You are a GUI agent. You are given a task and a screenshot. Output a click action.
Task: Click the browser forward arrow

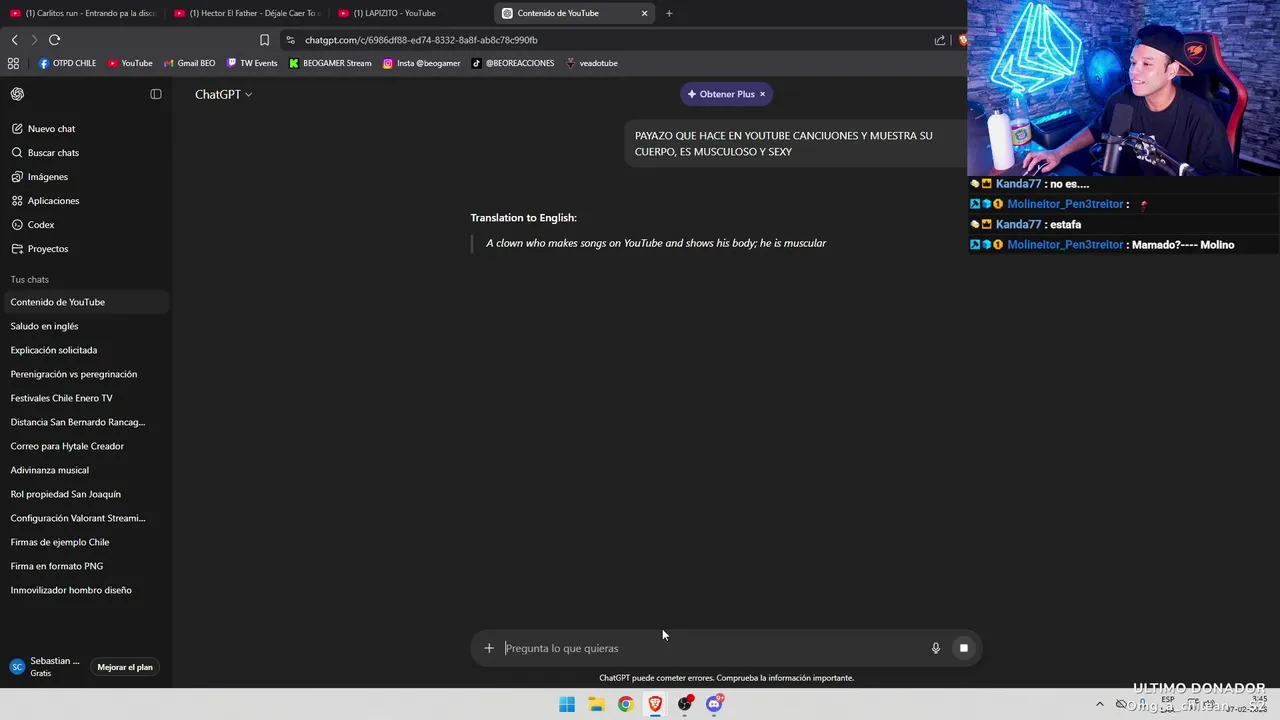(34, 40)
